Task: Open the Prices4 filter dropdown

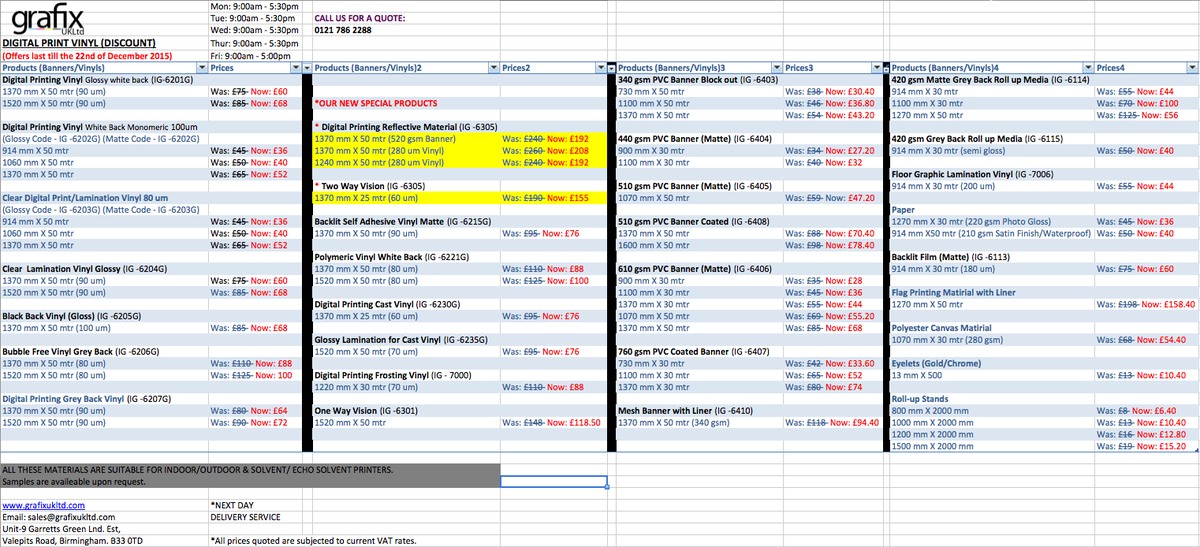Action: [1192, 68]
